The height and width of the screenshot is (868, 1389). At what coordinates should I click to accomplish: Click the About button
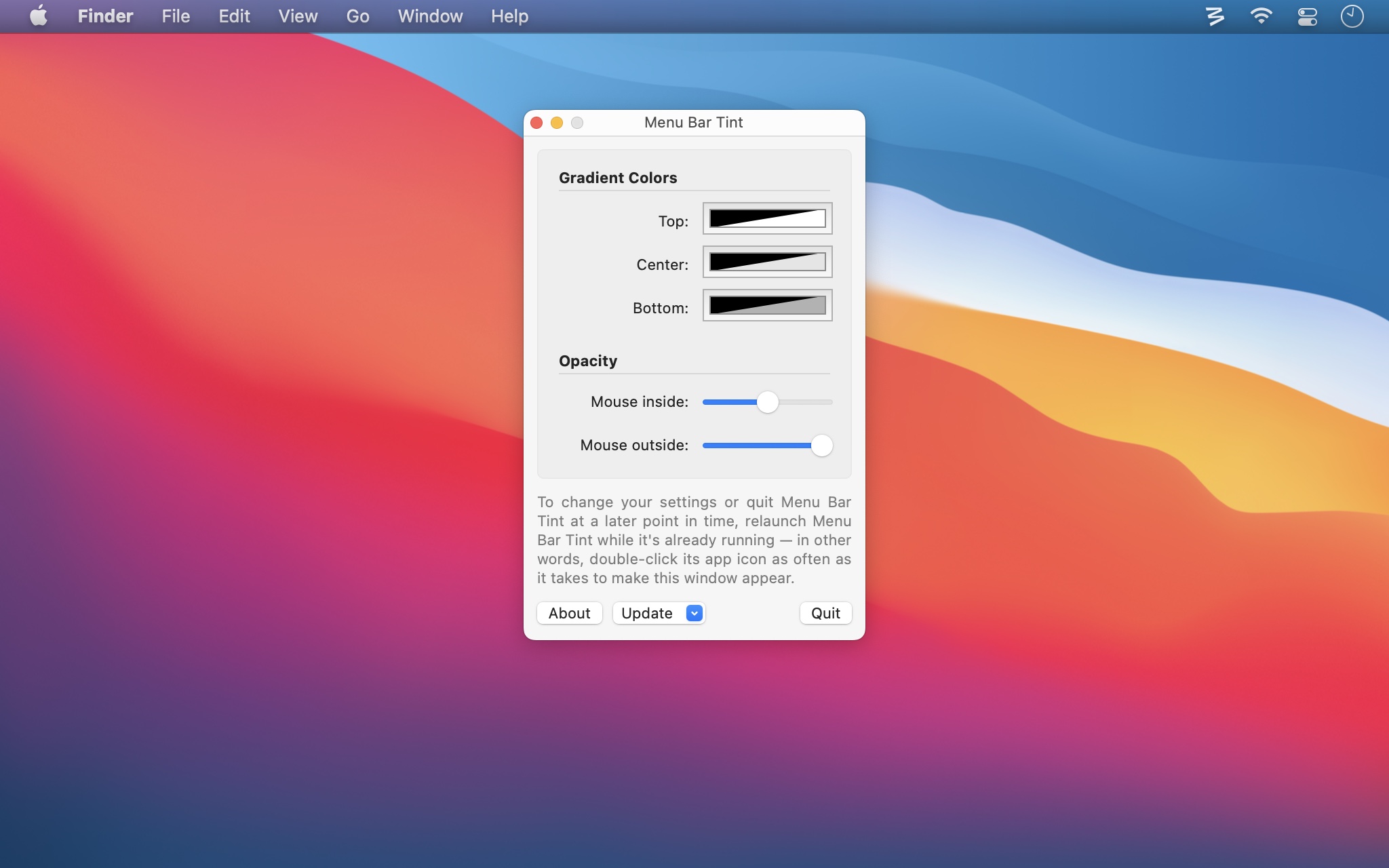pyautogui.click(x=569, y=613)
